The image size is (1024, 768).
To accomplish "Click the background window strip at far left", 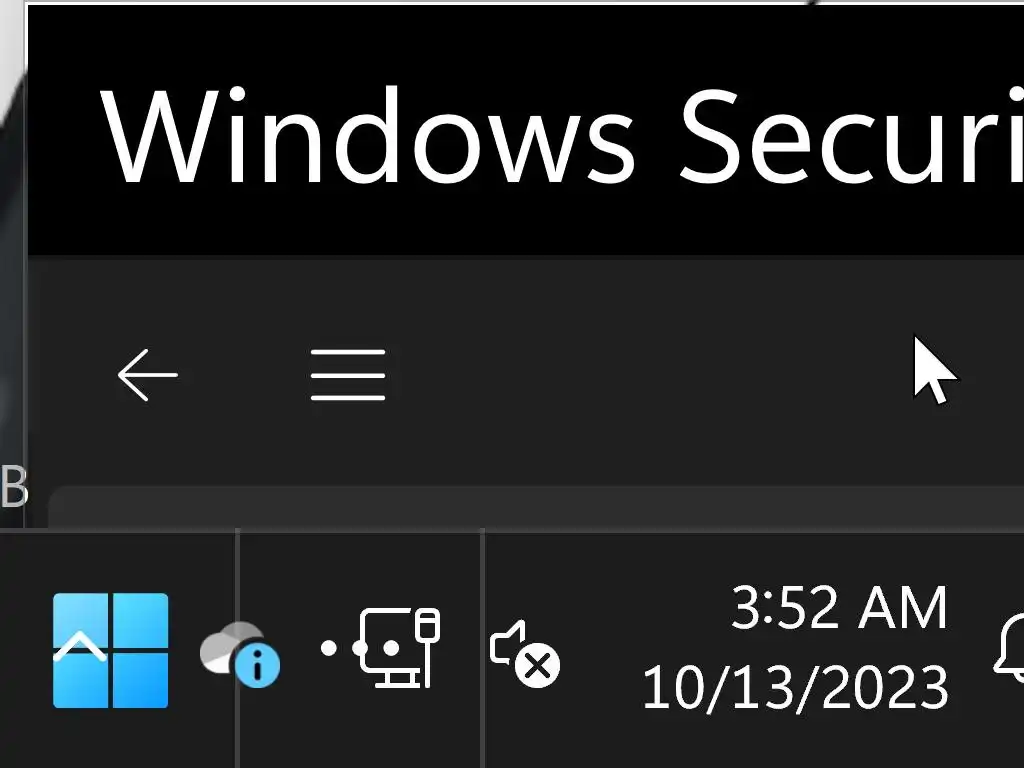I will pyautogui.click(x=12, y=250).
